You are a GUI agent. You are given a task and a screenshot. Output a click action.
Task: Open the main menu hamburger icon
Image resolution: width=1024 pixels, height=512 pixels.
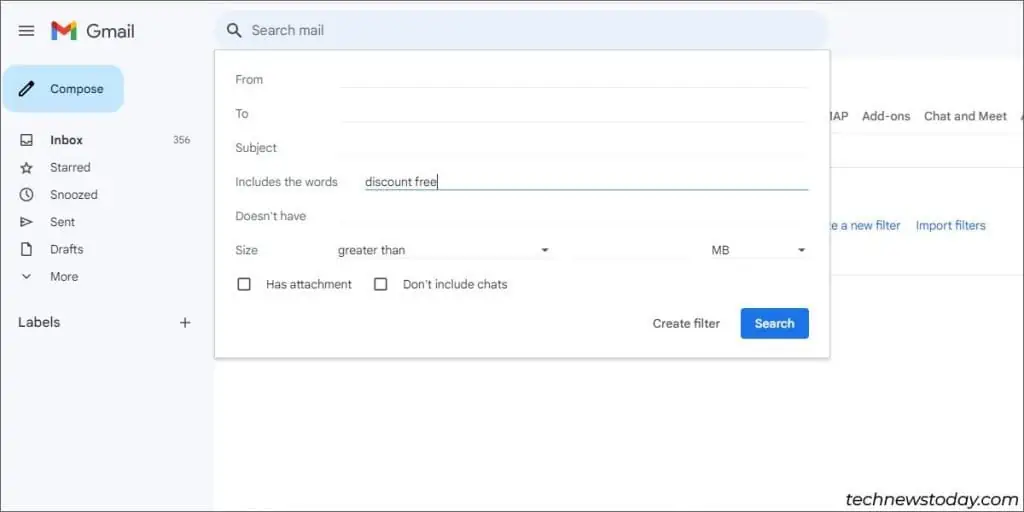click(26, 31)
